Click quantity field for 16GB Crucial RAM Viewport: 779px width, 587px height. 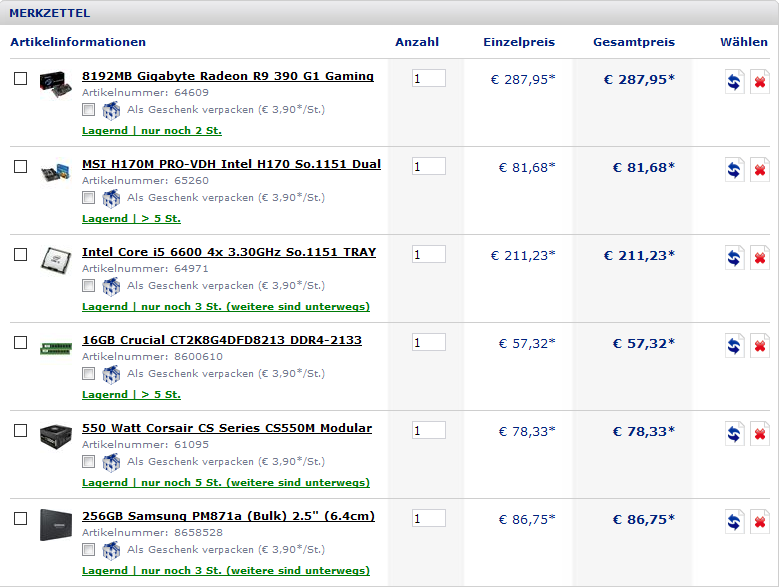click(x=429, y=342)
